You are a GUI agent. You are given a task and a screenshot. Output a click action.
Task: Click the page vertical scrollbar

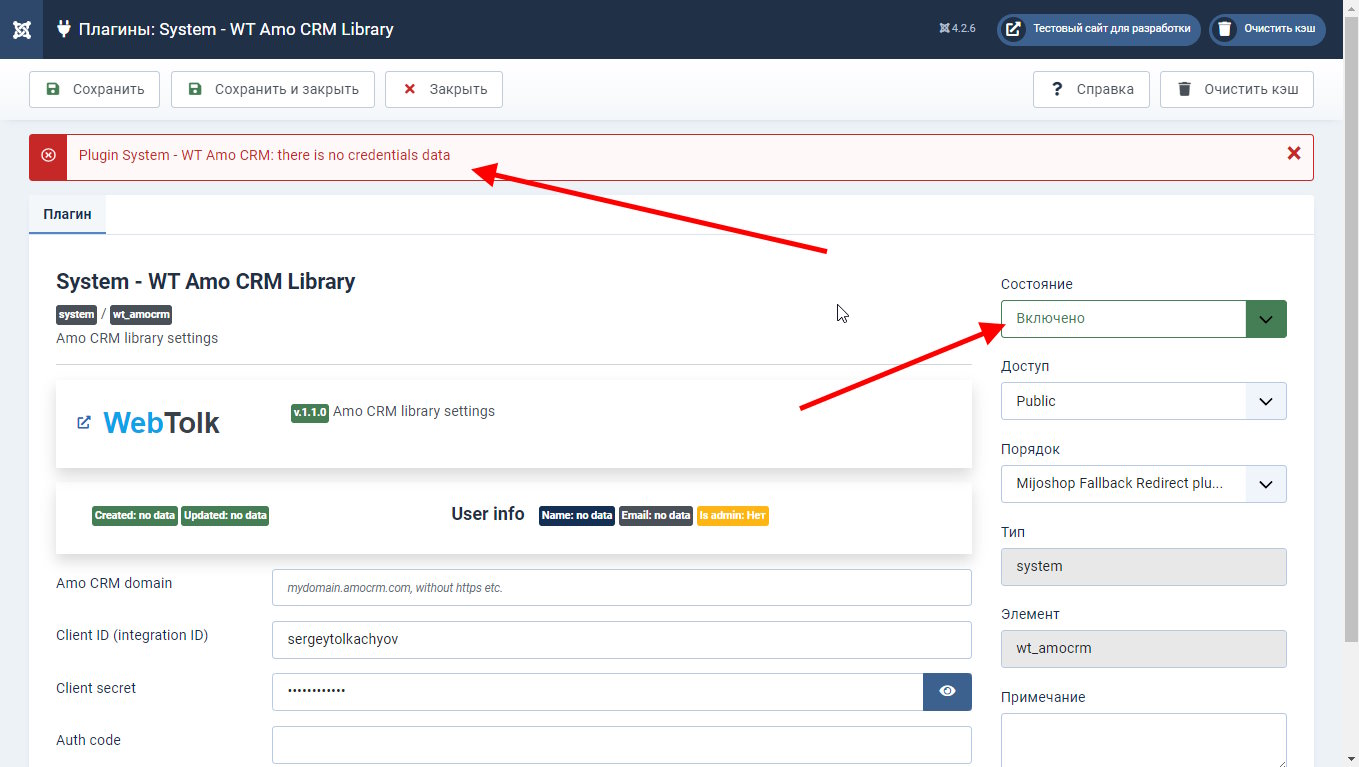pos(1351,330)
